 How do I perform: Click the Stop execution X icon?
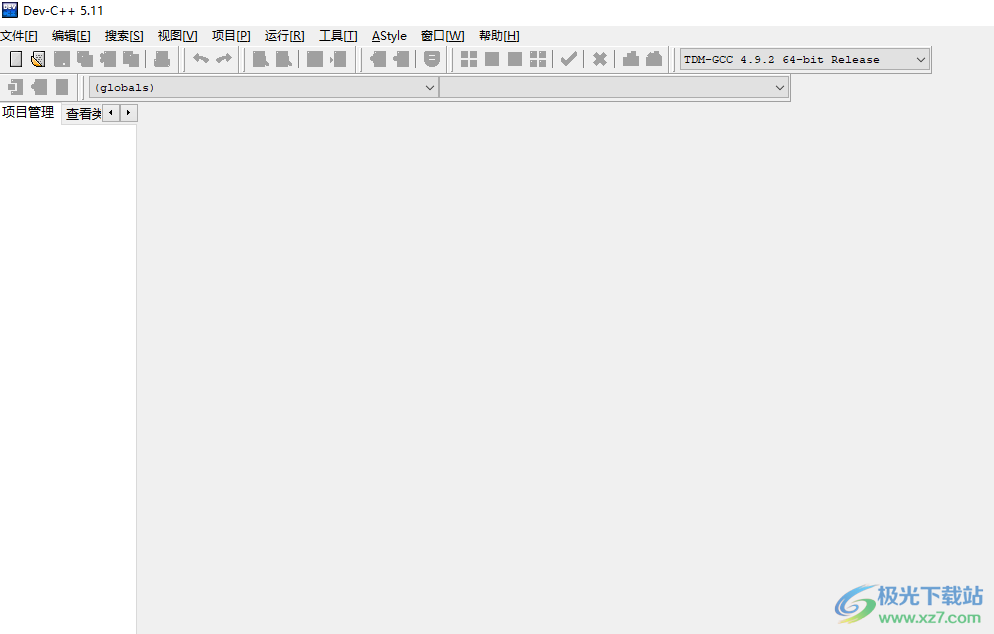tap(600, 59)
